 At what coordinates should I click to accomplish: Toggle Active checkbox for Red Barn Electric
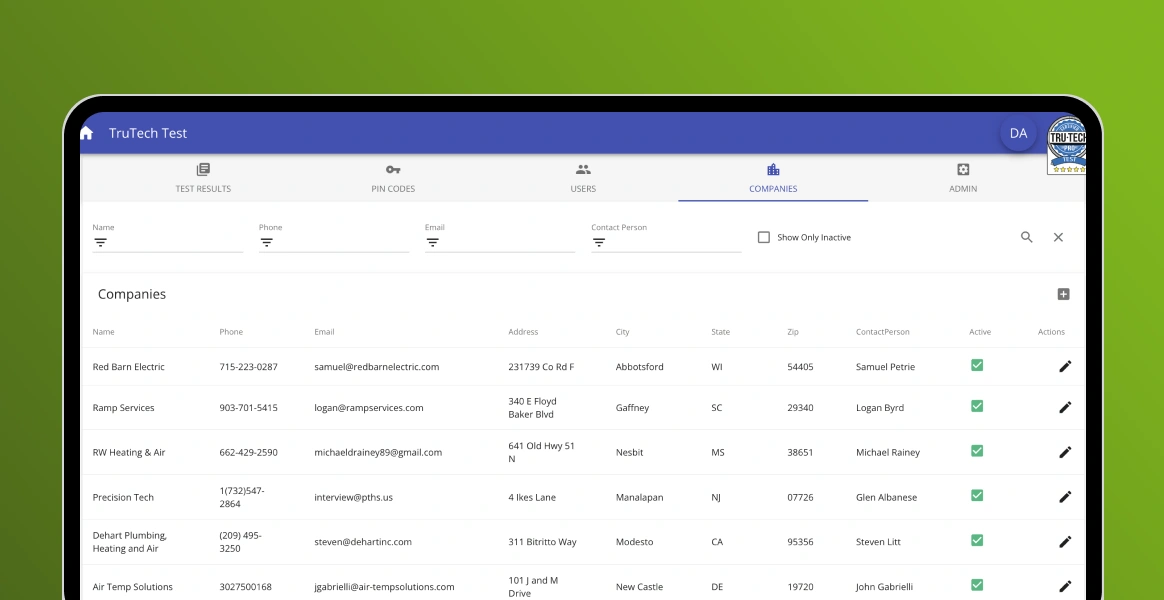[x=977, y=365]
